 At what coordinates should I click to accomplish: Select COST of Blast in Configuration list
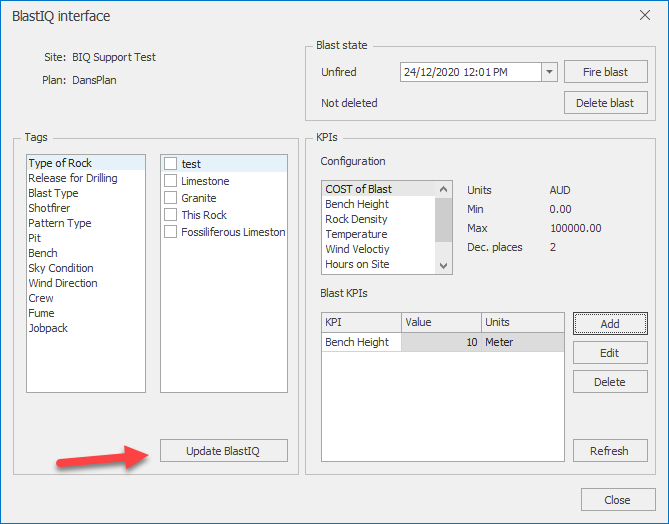click(378, 189)
